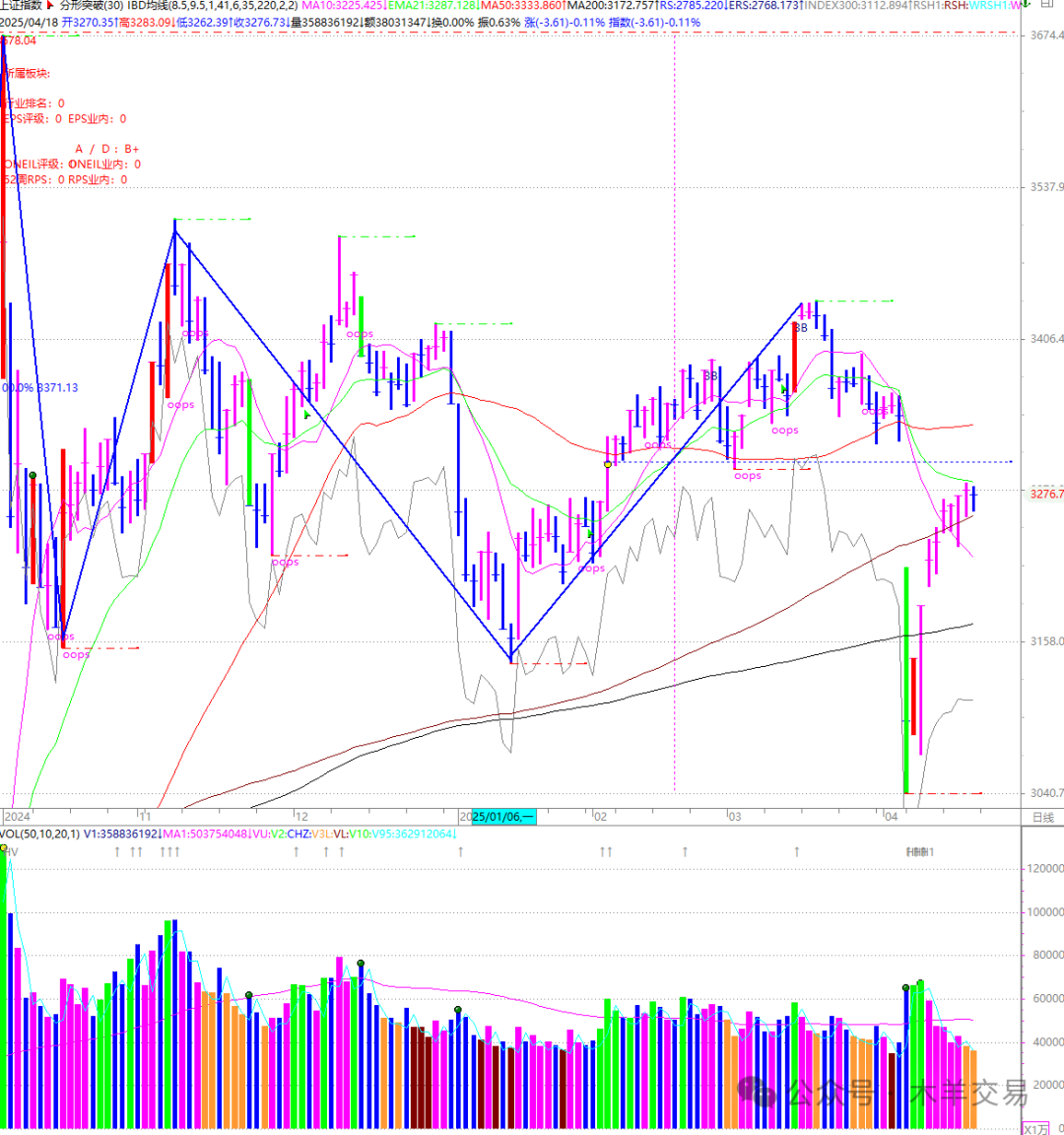Viewport: 1064px width, 1135px height.
Task: Open the 分形突破(30) indicator label
Action: click(92, 5)
